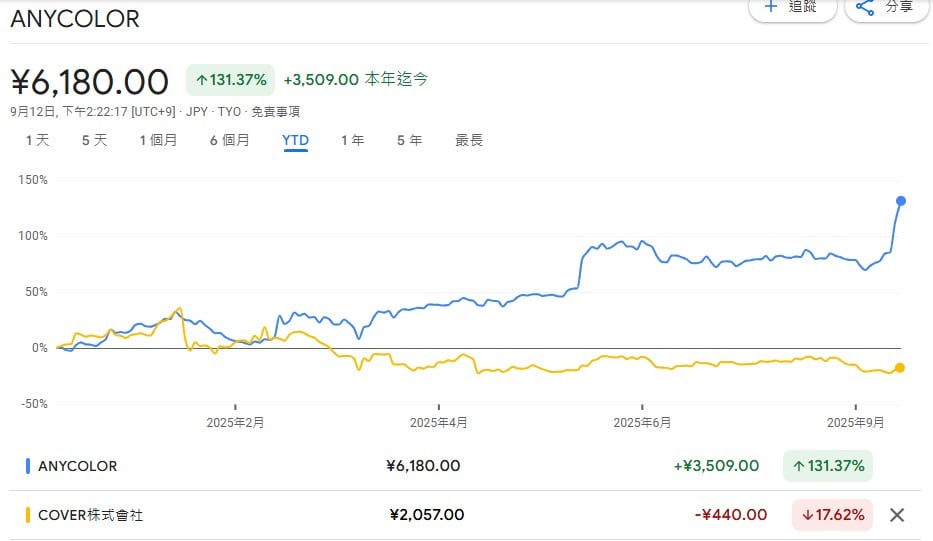Open the 5年 range tab

point(409,140)
